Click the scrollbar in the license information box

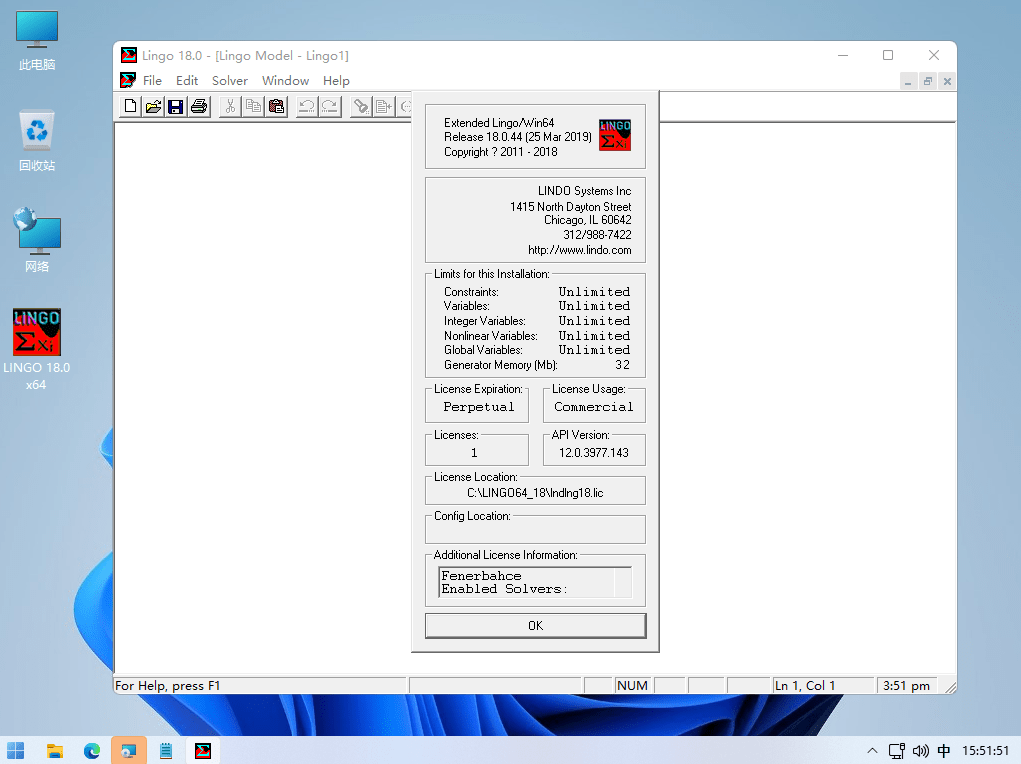(x=623, y=582)
